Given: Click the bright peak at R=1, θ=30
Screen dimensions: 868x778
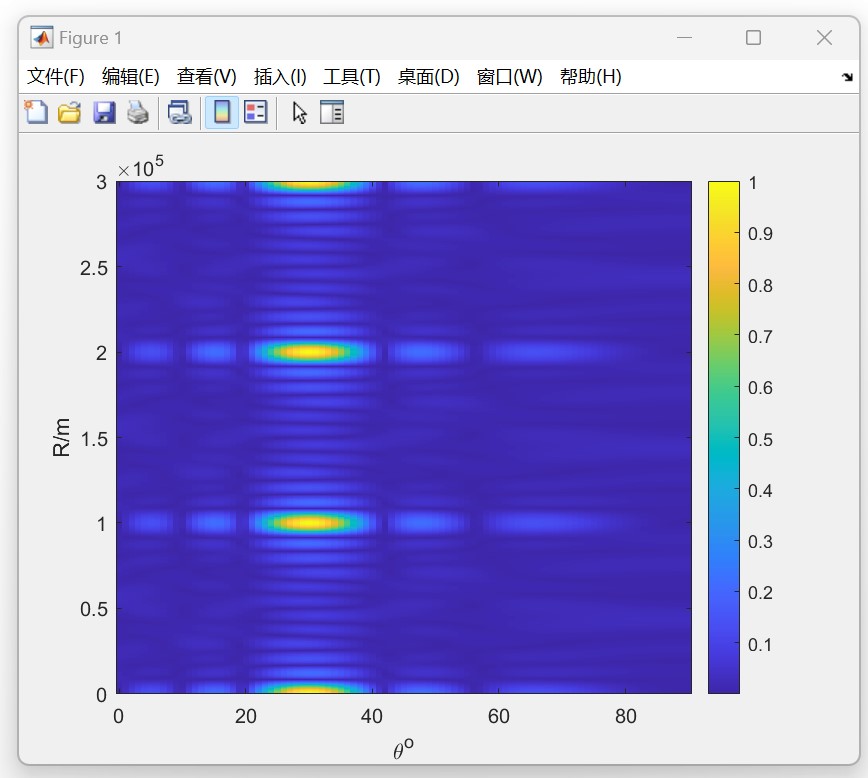Looking at the screenshot, I should [311, 522].
